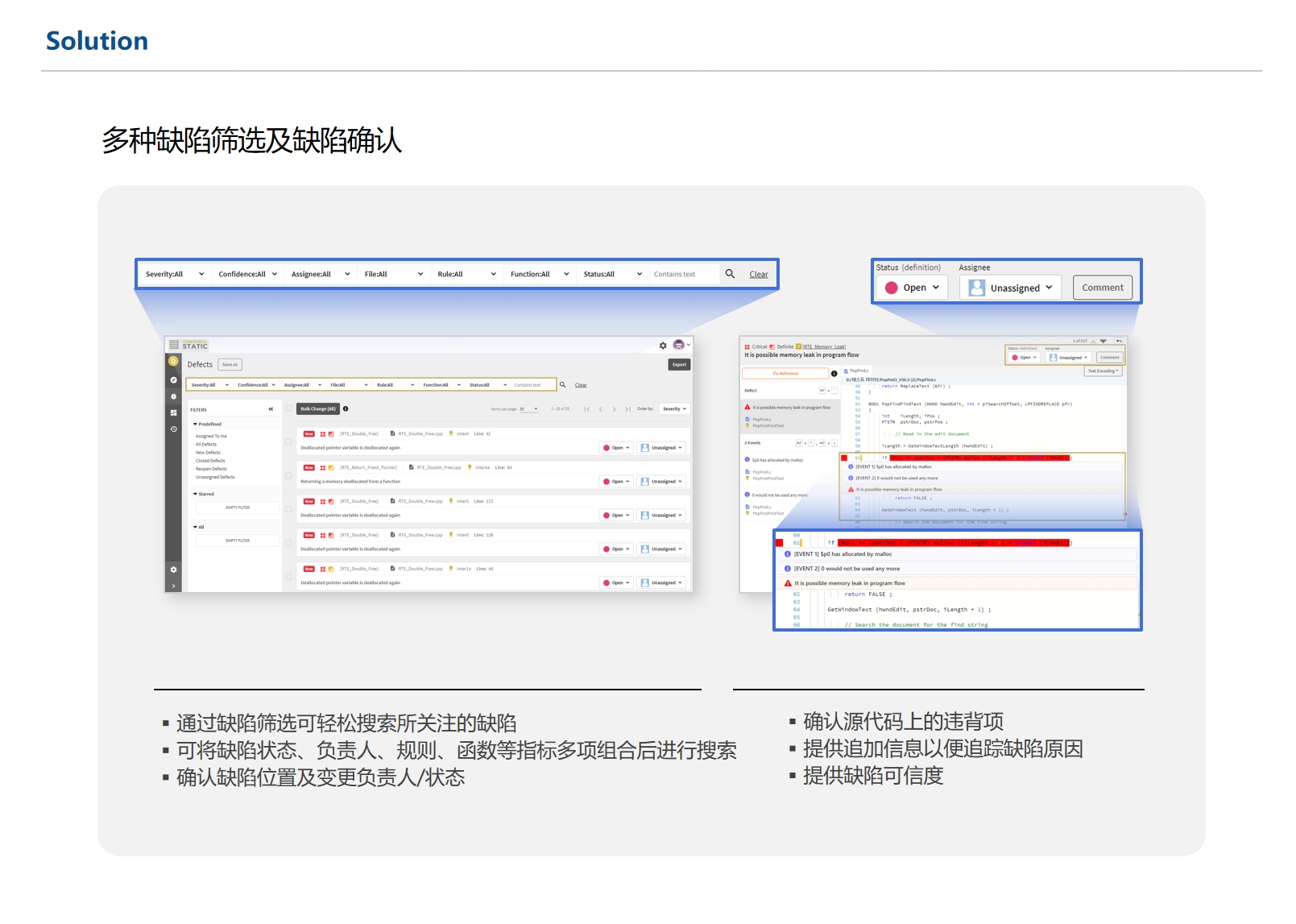Screen dimensions: 1296x924
Task: Open the bug defects icon in dark sidebar
Action: pos(173,396)
